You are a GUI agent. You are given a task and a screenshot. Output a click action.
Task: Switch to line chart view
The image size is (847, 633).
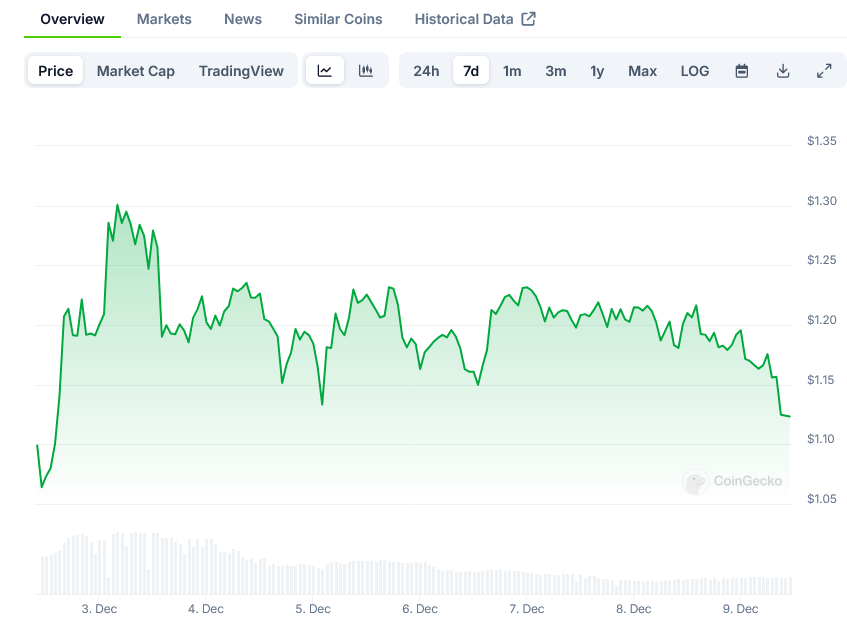click(325, 71)
